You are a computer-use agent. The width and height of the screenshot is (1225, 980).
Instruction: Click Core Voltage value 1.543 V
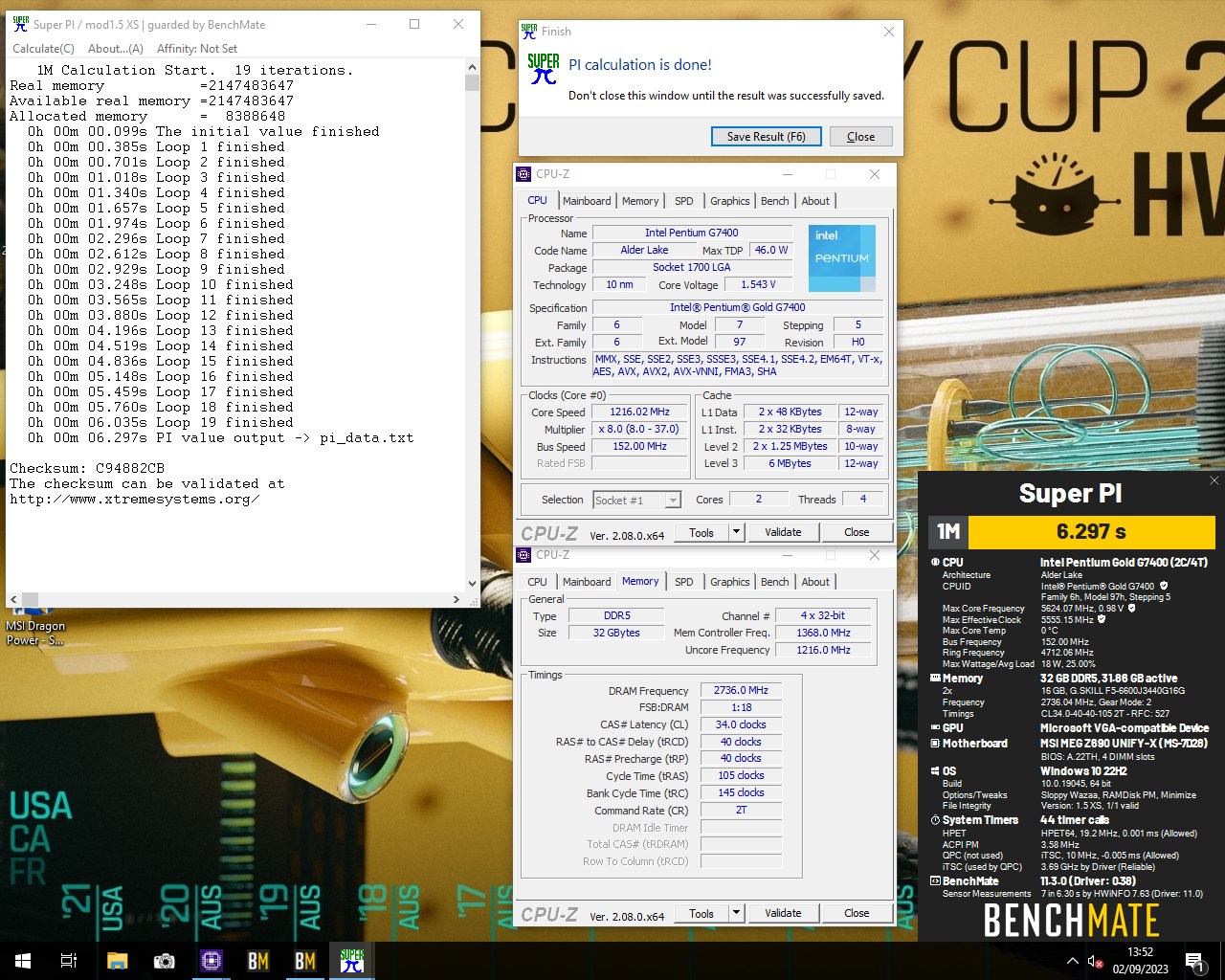click(758, 284)
